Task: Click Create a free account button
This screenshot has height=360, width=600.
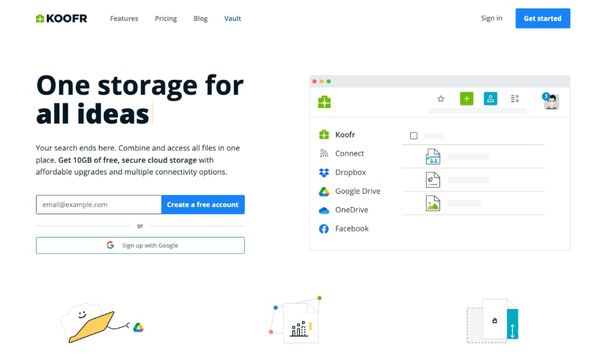Action: click(x=203, y=205)
